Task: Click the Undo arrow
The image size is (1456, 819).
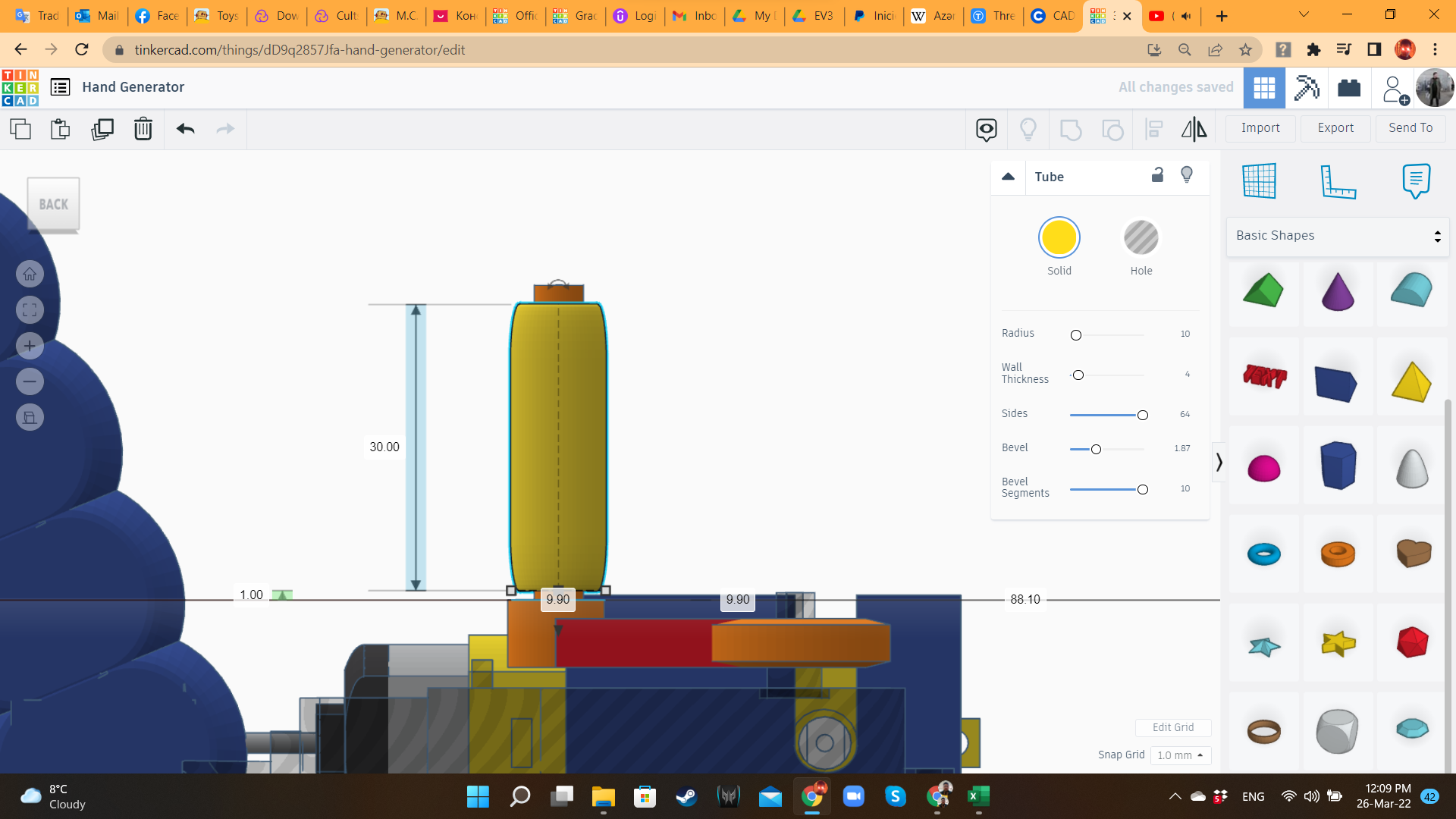Action: pos(185,129)
